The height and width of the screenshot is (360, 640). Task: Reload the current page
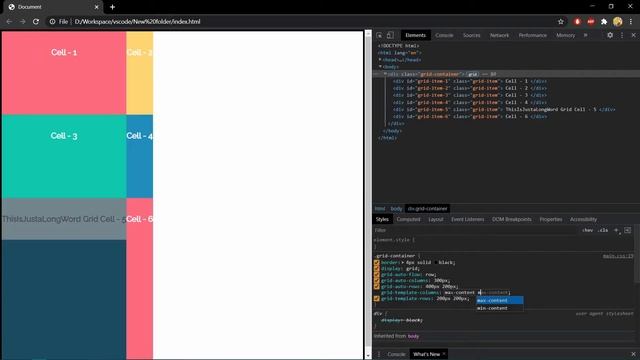pyautogui.click(x=36, y=22)
